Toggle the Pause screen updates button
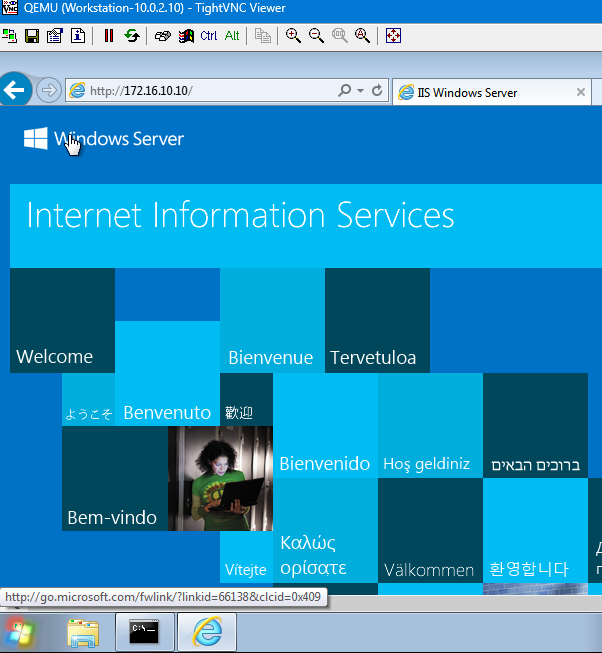Screen dimensions: 602x653 point(109,36)
